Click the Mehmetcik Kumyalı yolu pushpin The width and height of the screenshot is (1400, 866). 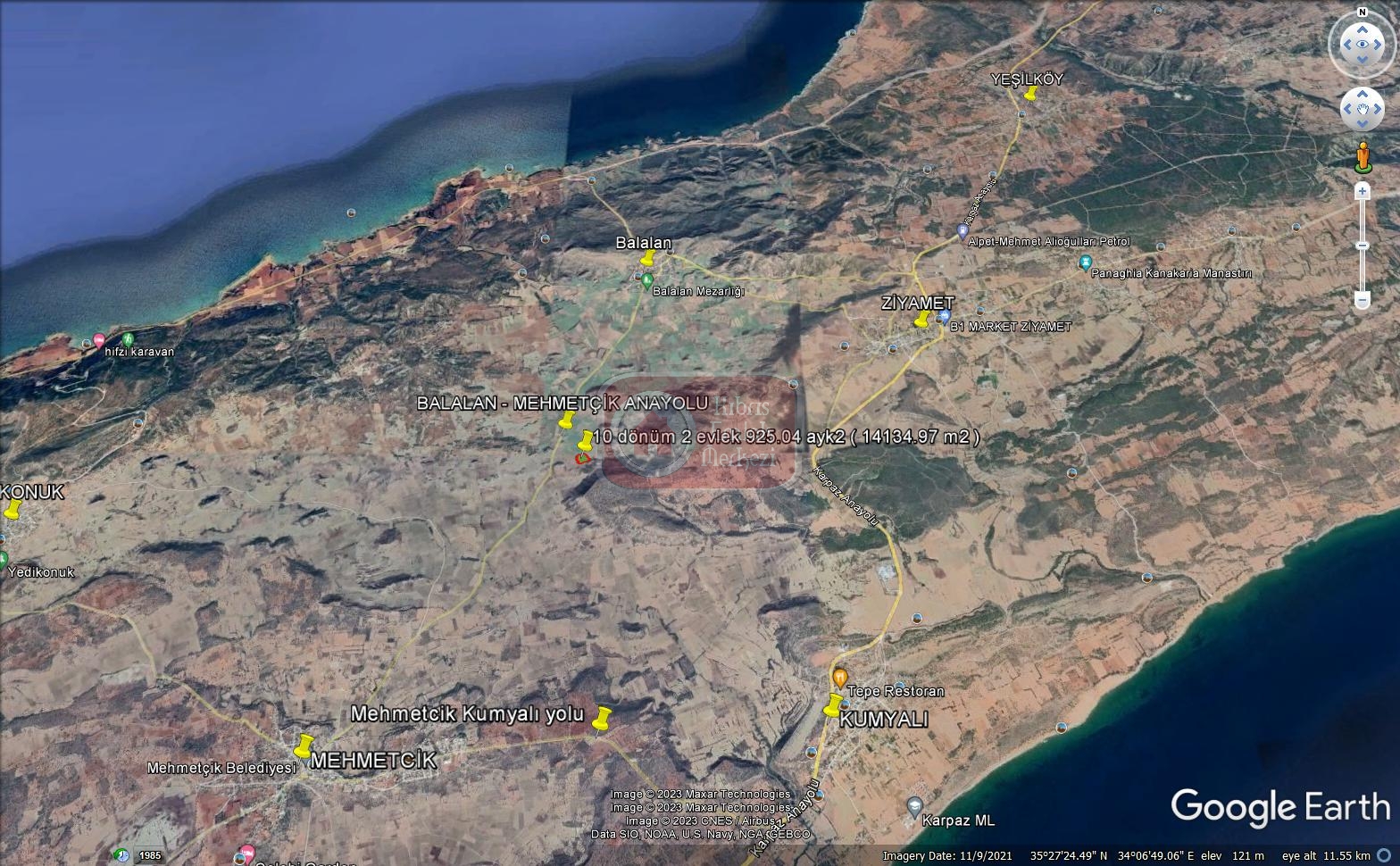(x=602, y=718)
